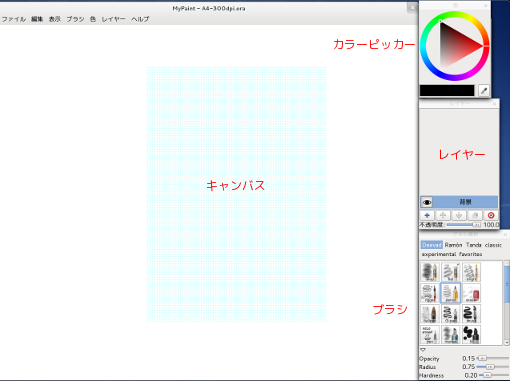
Task: Select the first blurry smudge brush thumbnail
Action: coord(430,272)
